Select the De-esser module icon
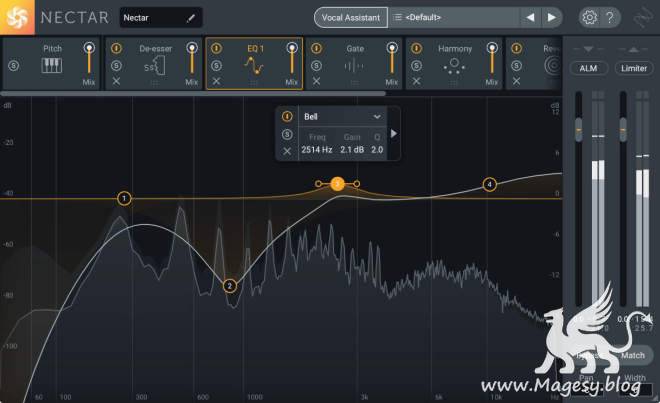Viewport: 660px width, 403px height. (155, 66)
